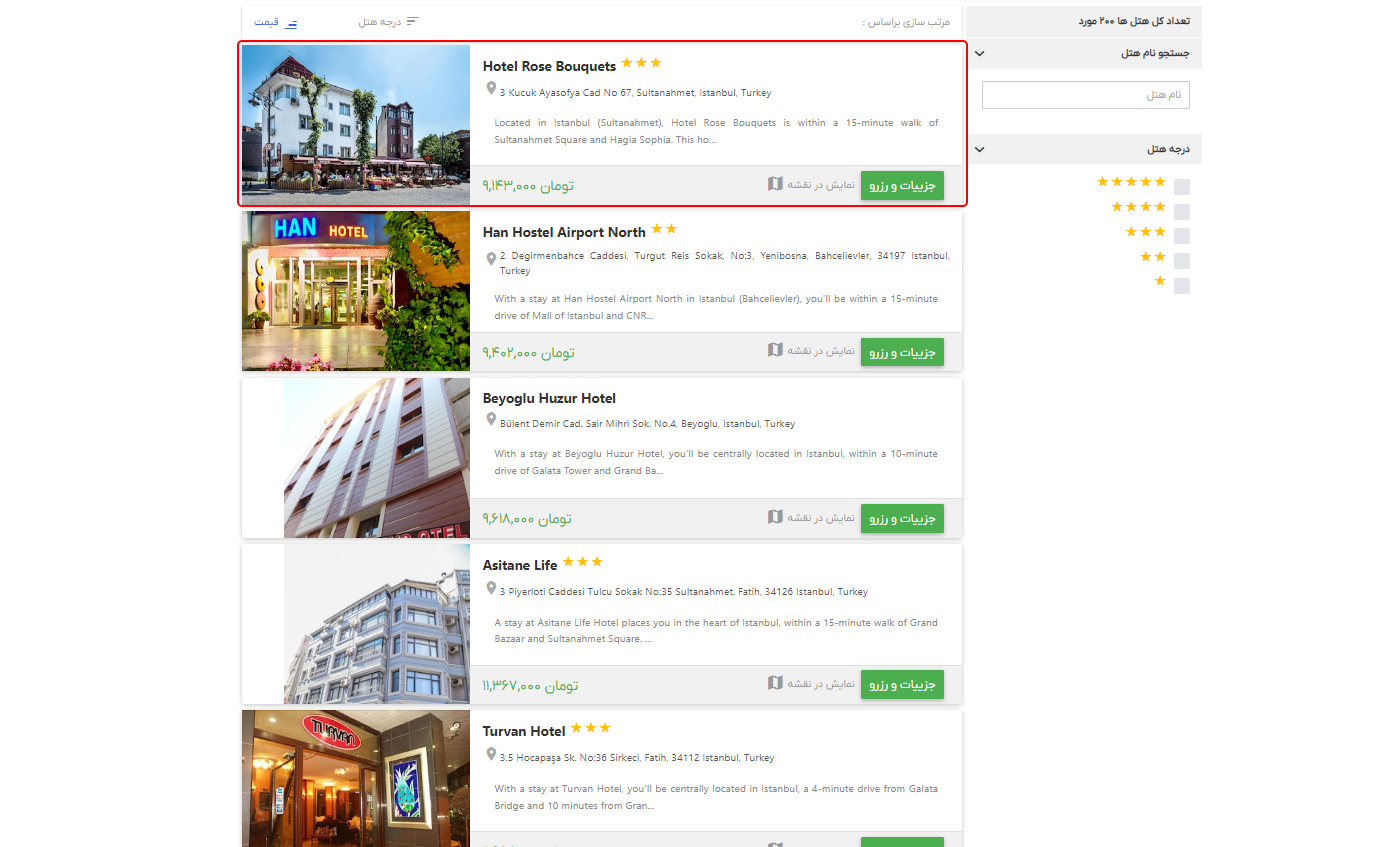The width and height of the screenshot is (1392, 847).
Task: Collapse the hotel name search section chevron
Action: coord(980,54)
